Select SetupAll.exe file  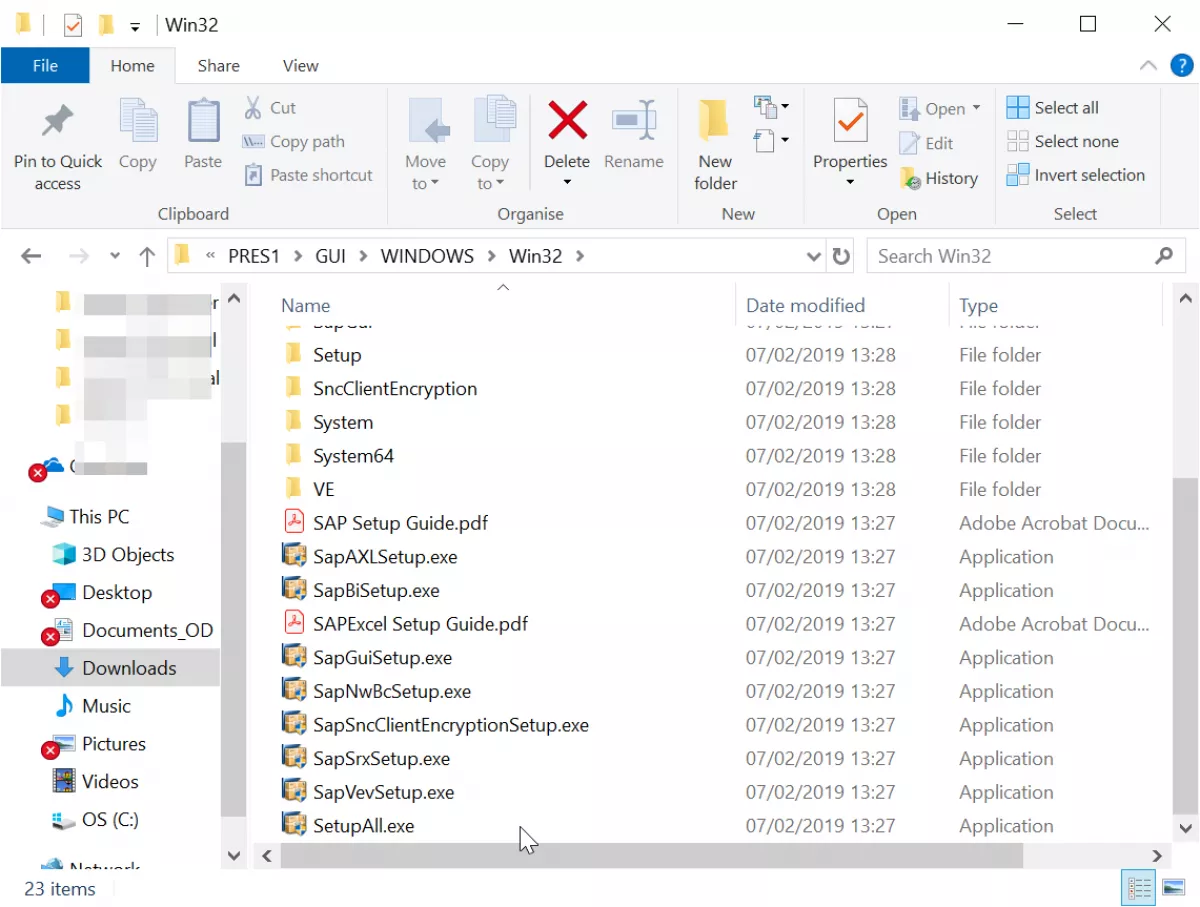(x=363, y=826)
